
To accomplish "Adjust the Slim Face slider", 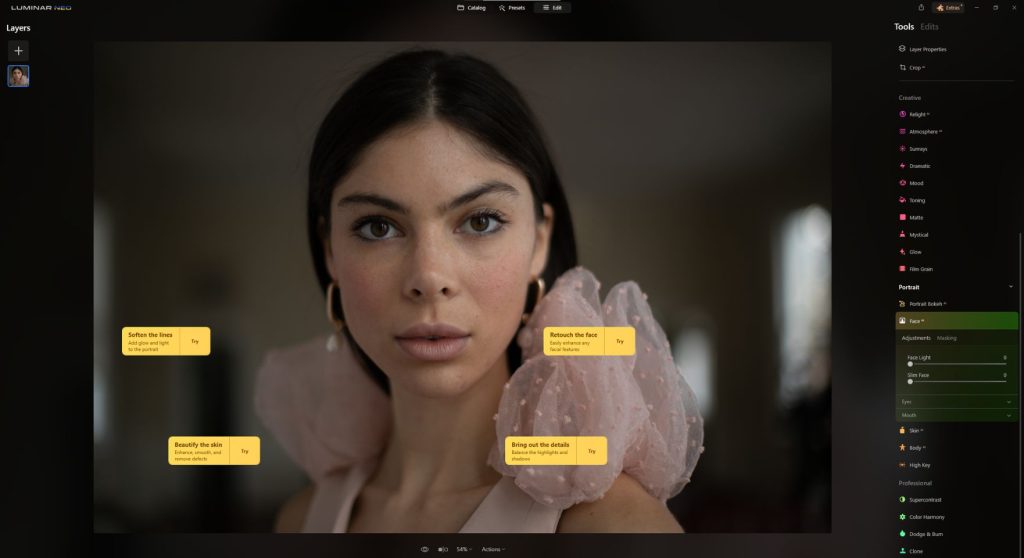I will [x=957, y=382].
